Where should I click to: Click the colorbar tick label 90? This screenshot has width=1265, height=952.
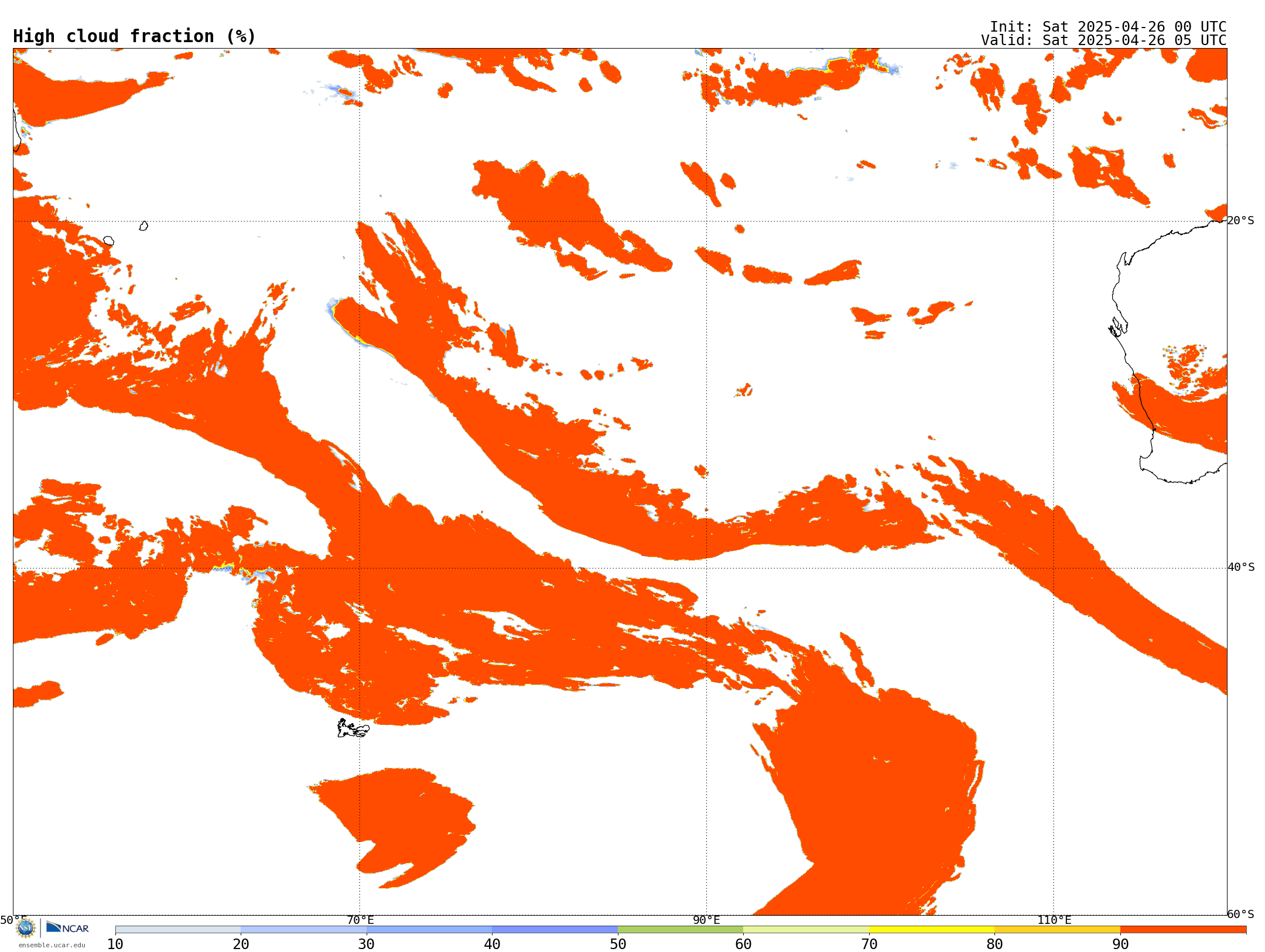point(1120,944)
